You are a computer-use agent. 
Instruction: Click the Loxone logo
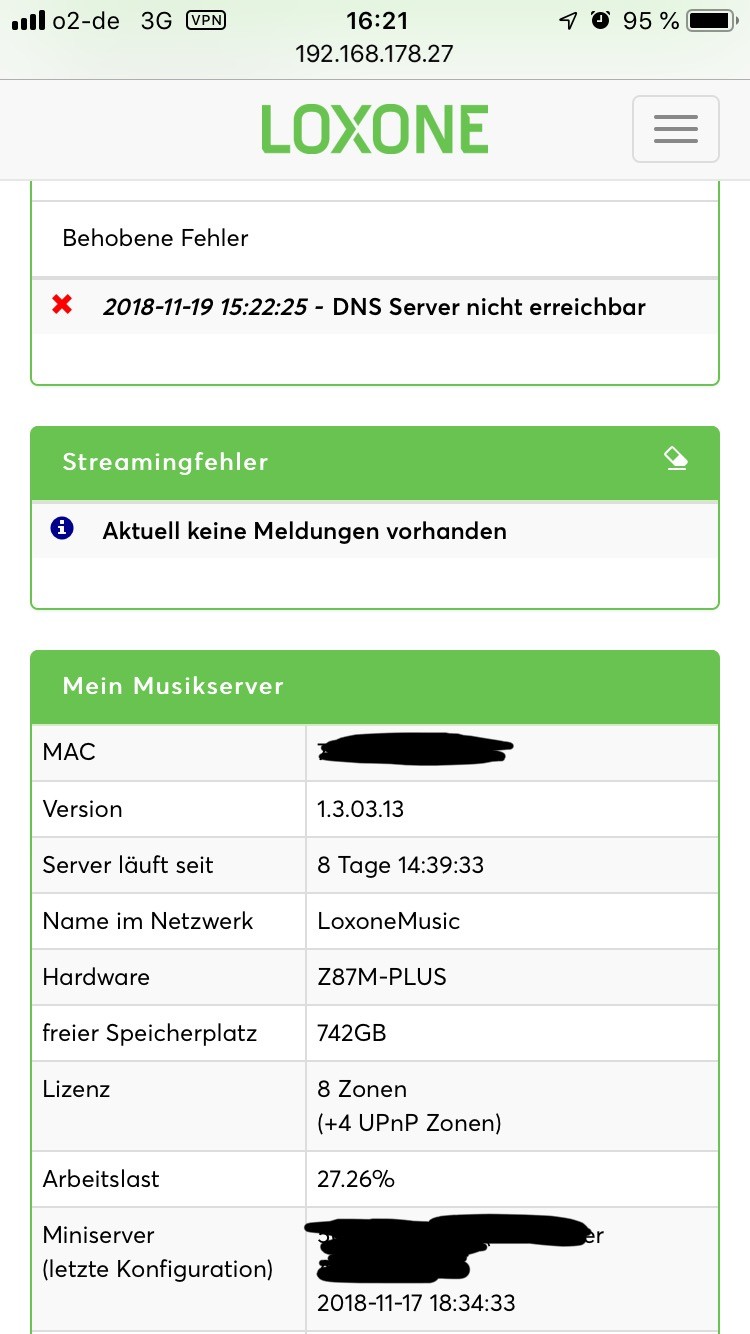pyautogui.click(x=375, y=129)
